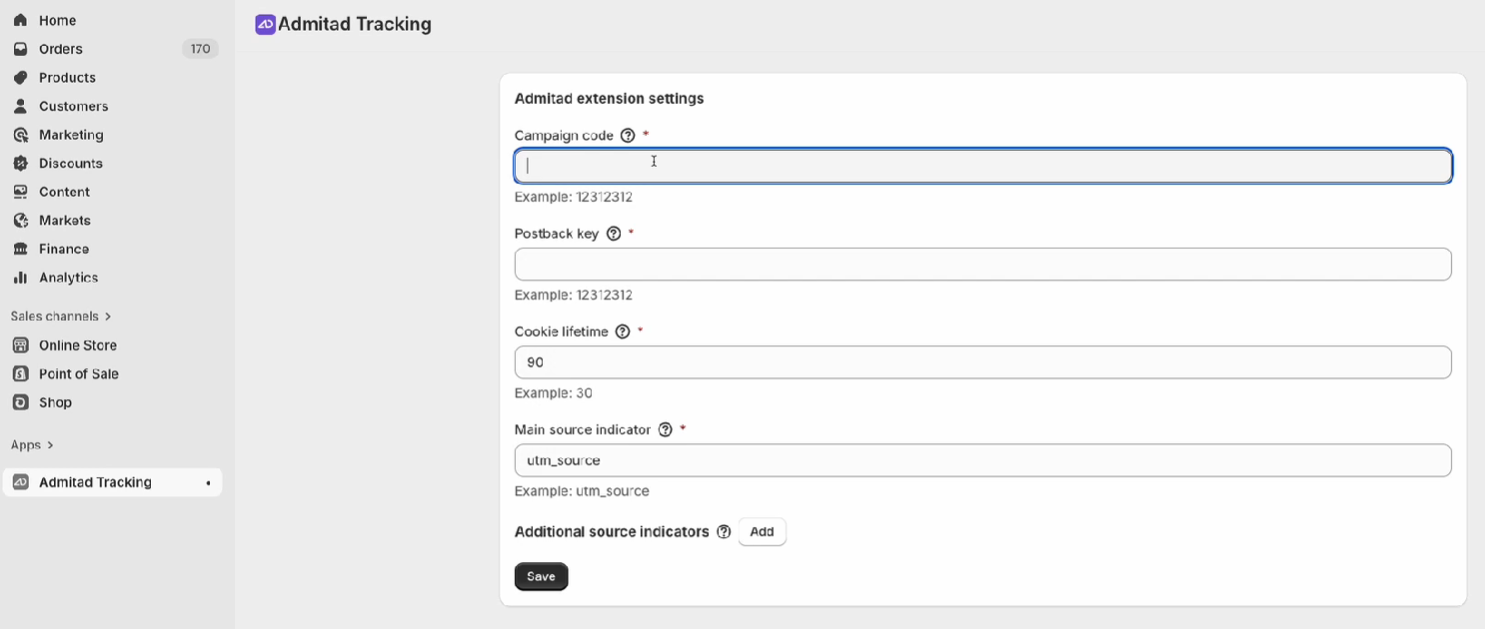
Task: Show Cookie lifetime help tooltip icon
Action: tap(623, 332)
